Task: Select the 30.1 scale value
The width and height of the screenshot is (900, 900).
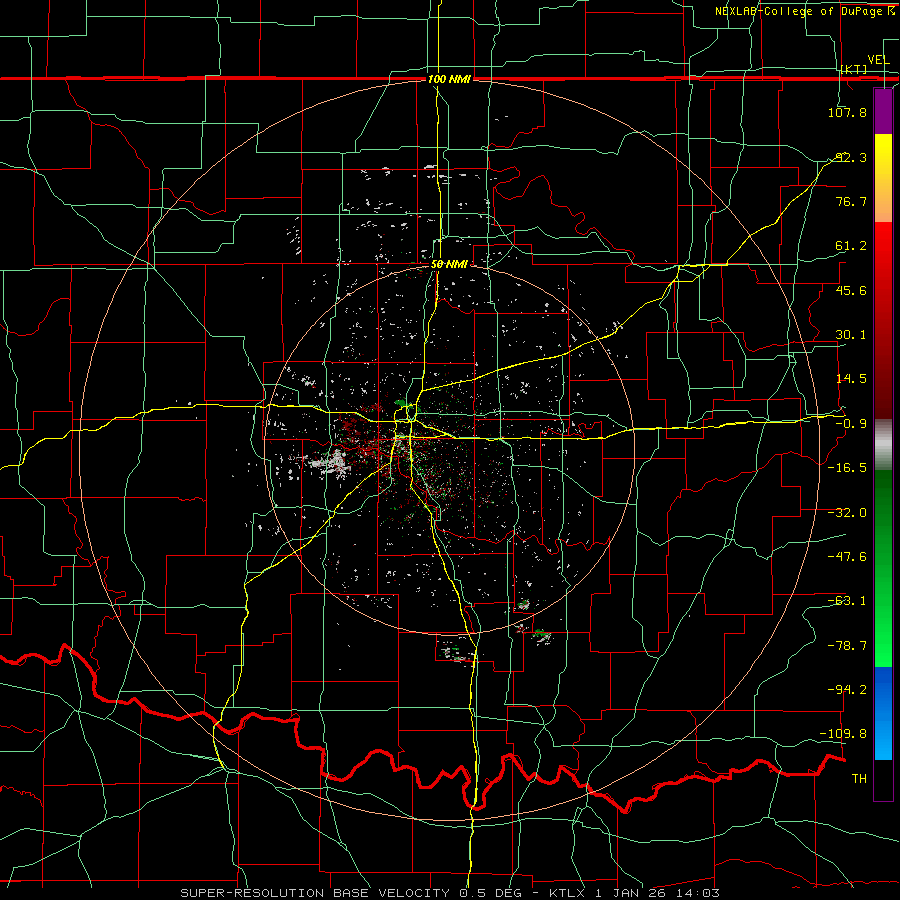Action: pyautogui.click(x=851, y=335)
